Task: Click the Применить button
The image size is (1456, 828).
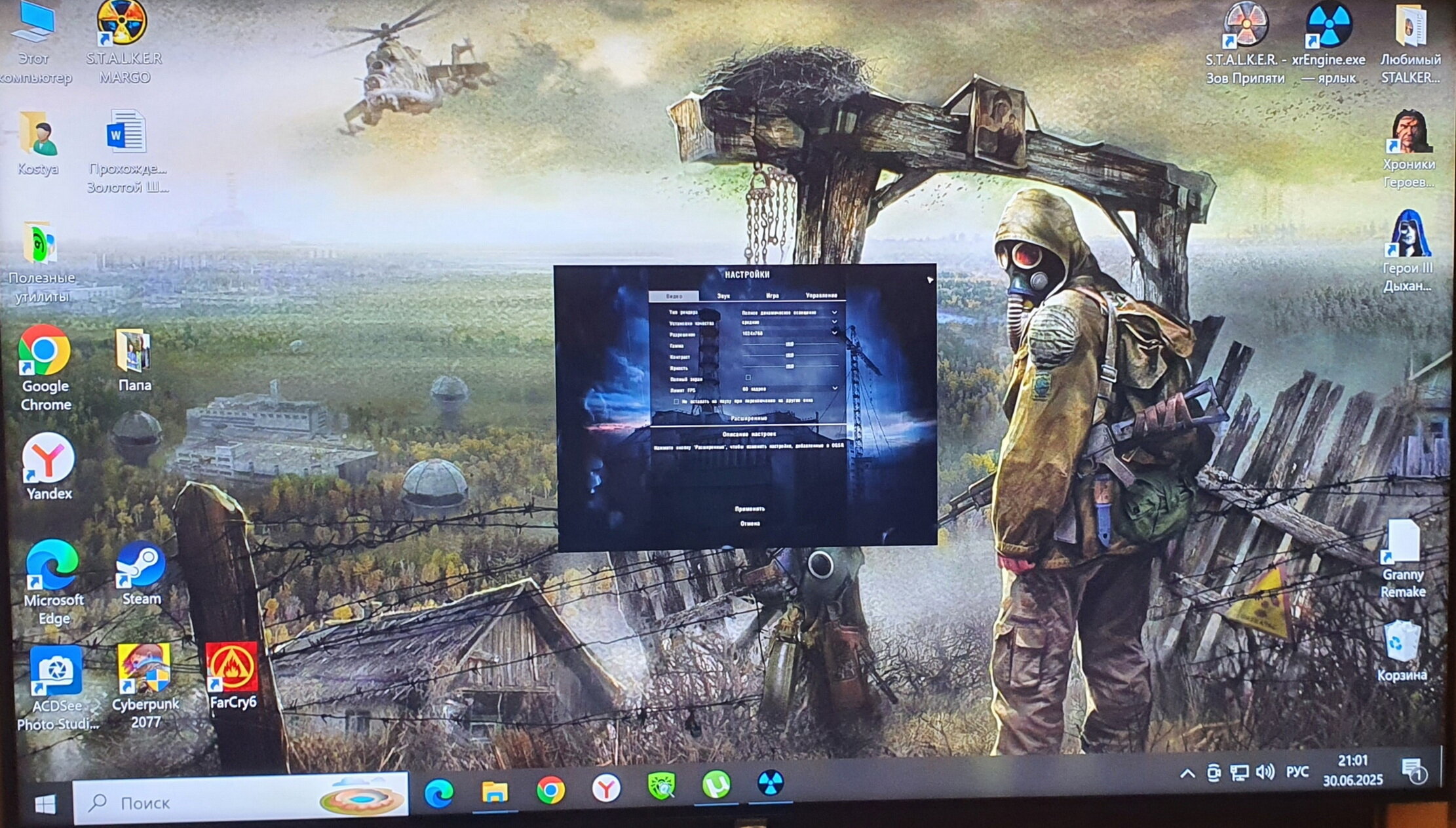Action: pyautogui.click(x=750, y=509)
